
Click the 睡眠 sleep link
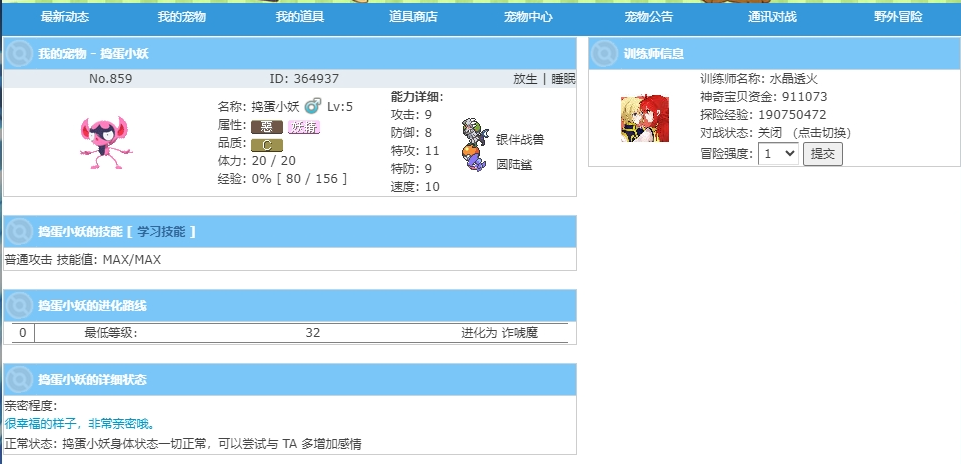563,79
